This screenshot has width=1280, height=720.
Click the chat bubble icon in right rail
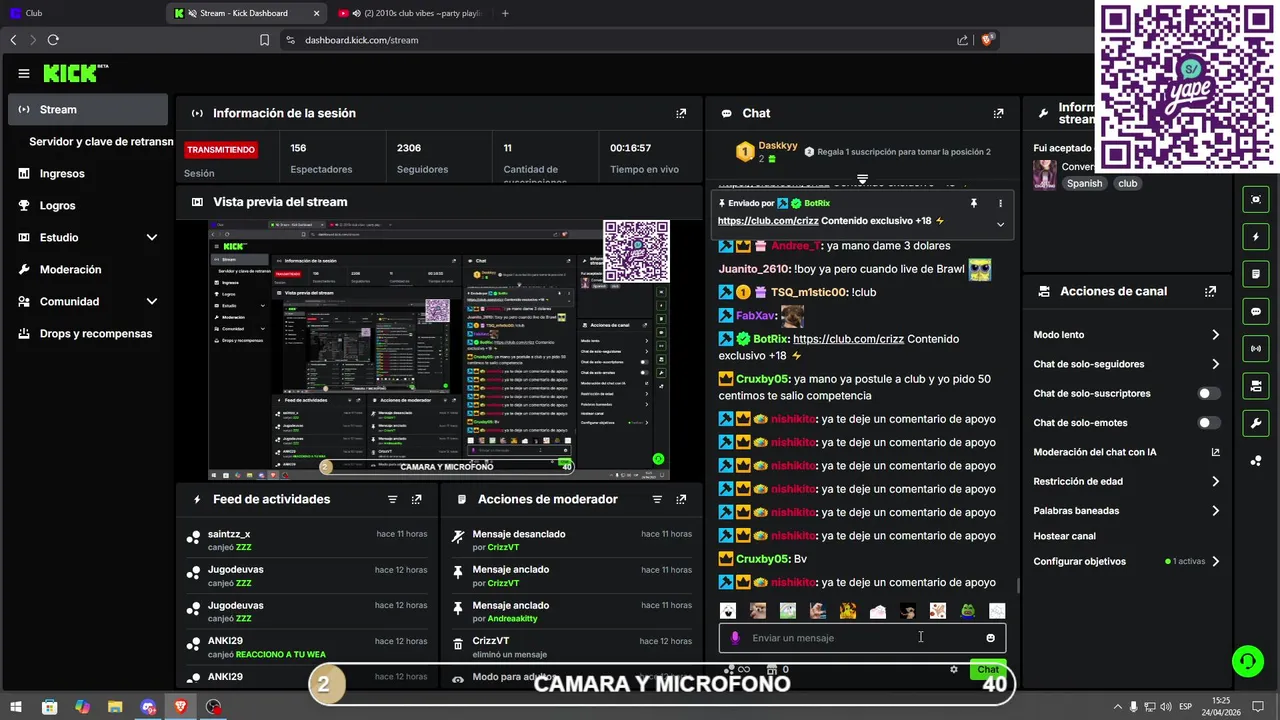point(1256,312)
